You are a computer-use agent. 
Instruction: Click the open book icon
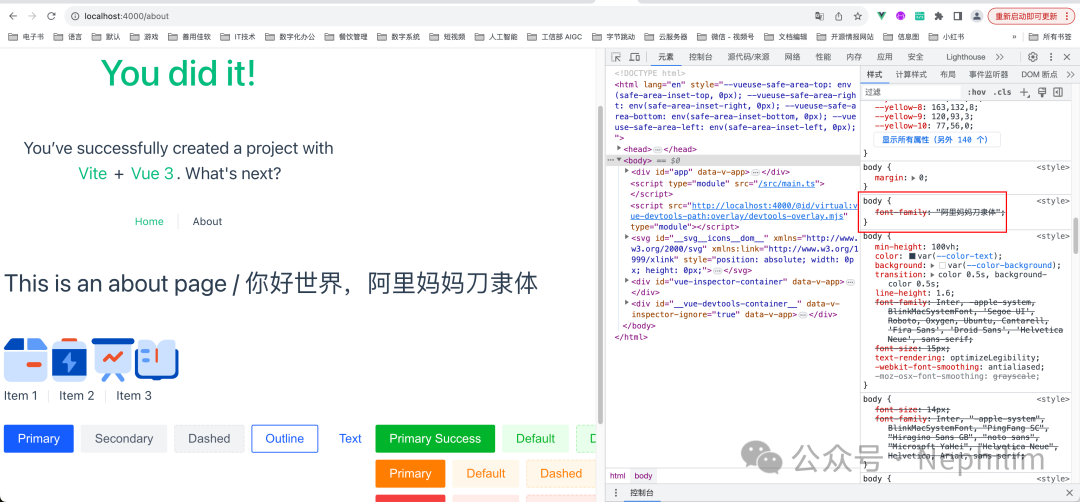(156, 359)
